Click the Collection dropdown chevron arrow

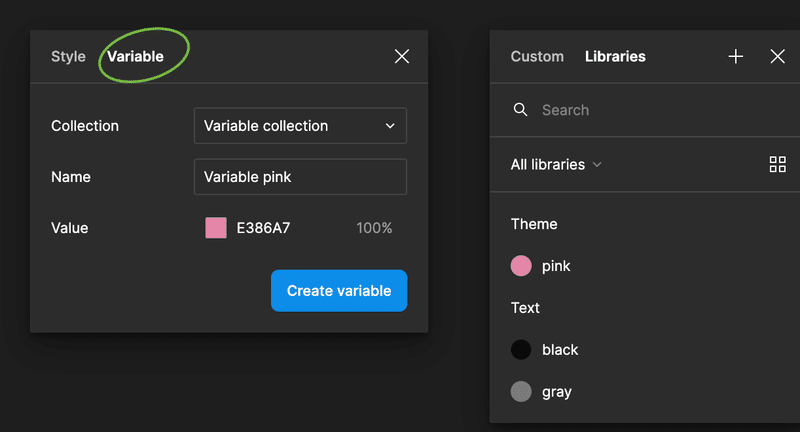390,126
